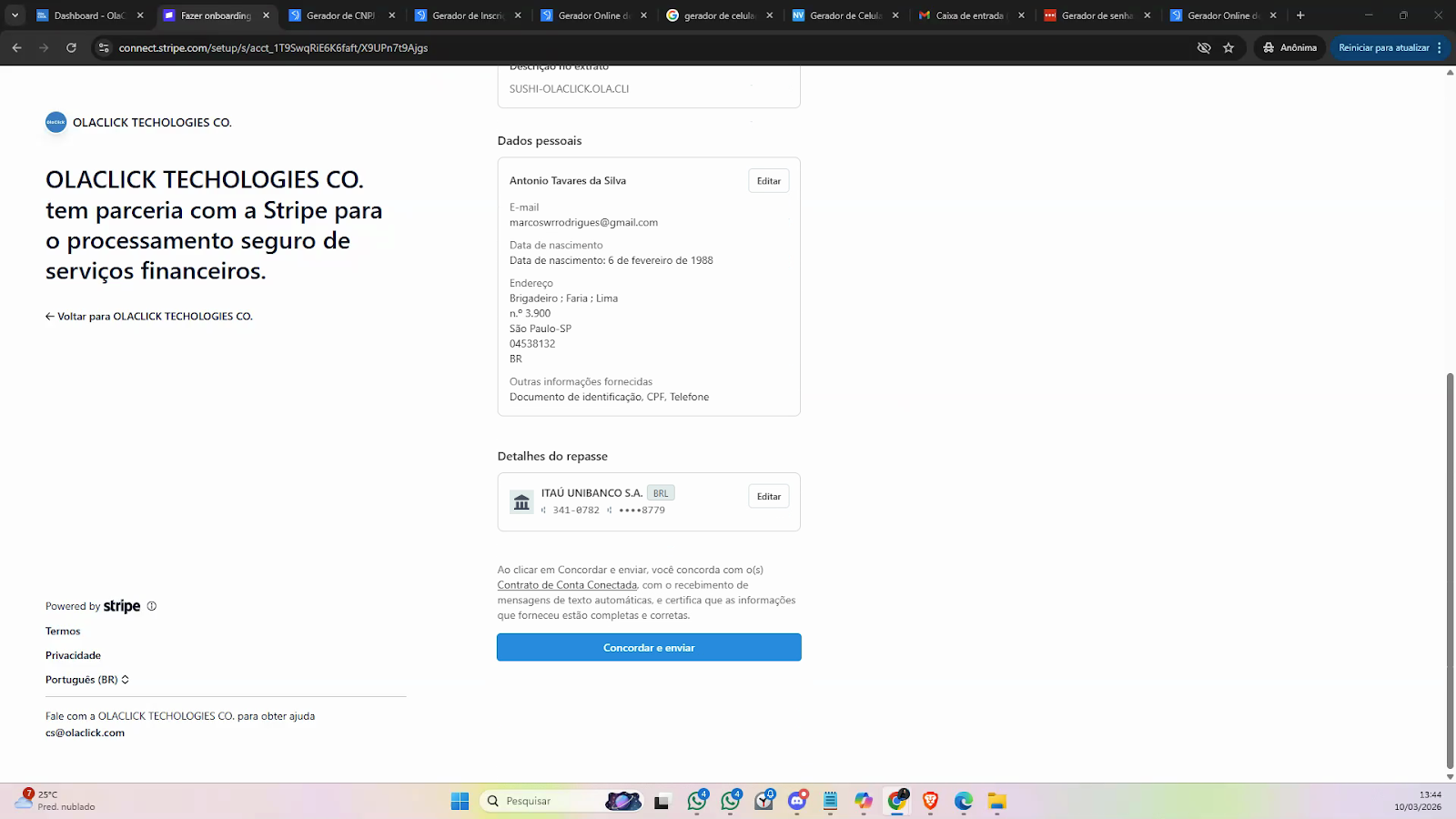1456x819 pixels.
Task: Open the Contrato de Conta Conectada link
Action: point(567,585)
